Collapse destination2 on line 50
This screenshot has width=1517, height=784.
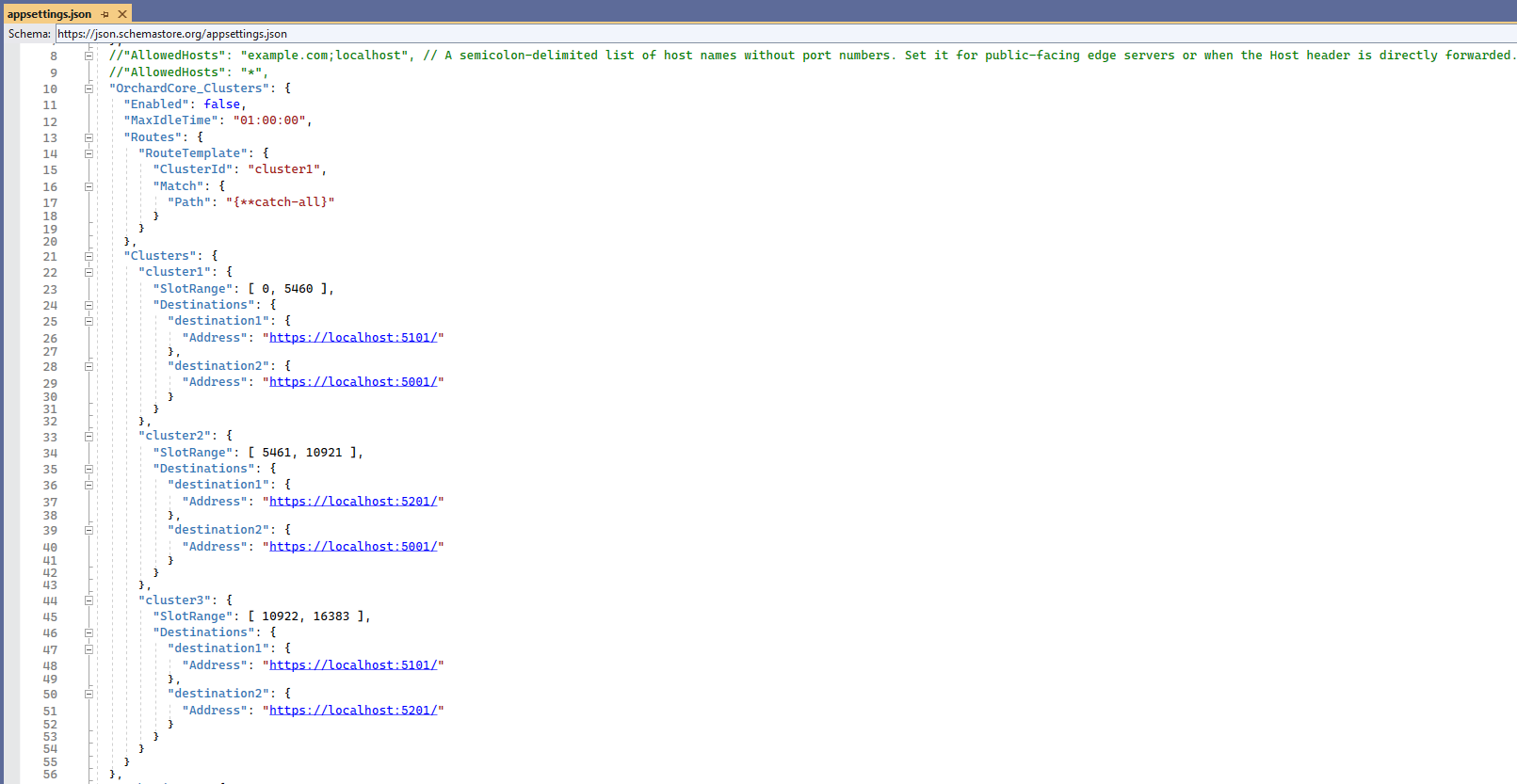89,694
